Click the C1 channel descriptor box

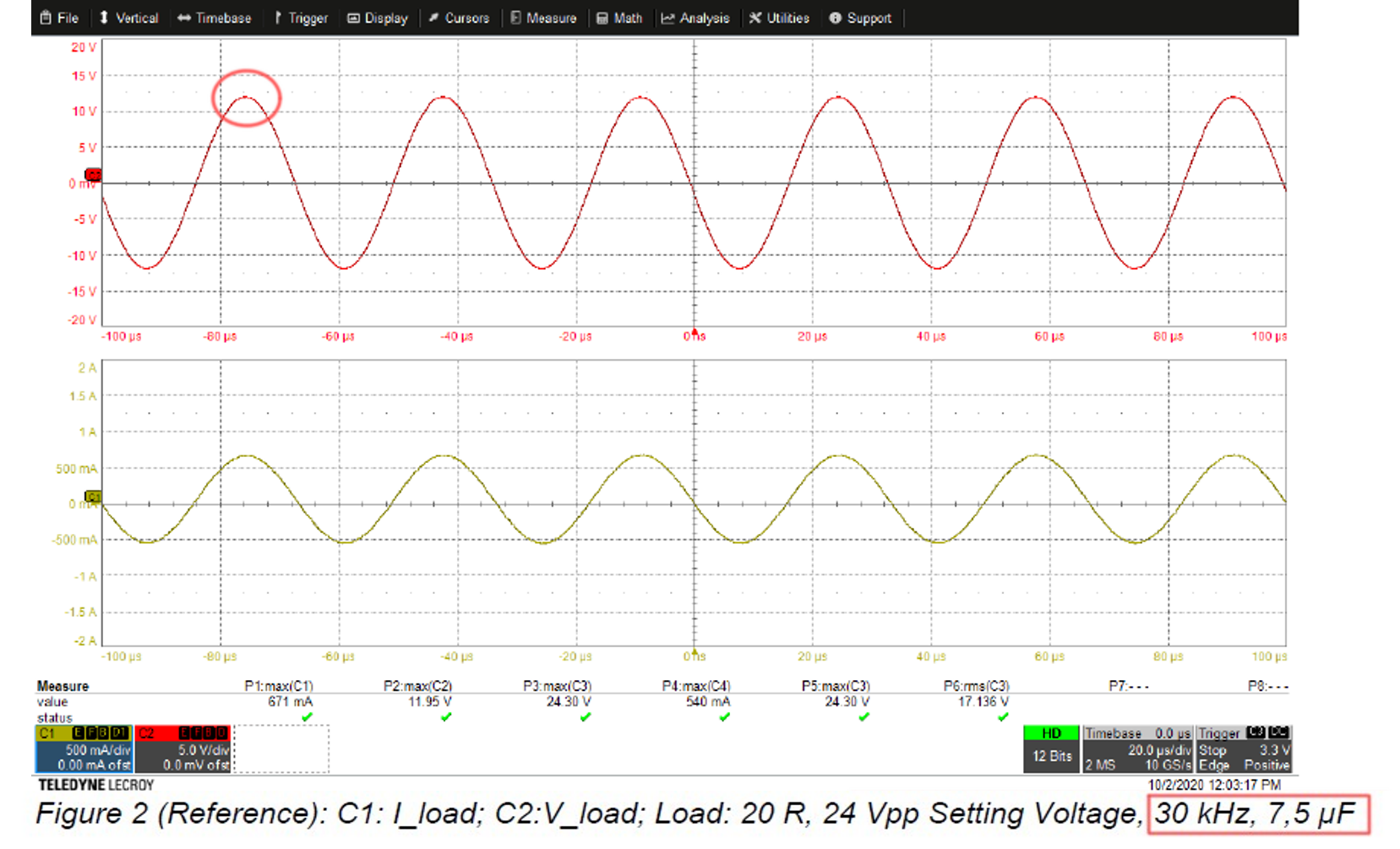coord(84,748)
